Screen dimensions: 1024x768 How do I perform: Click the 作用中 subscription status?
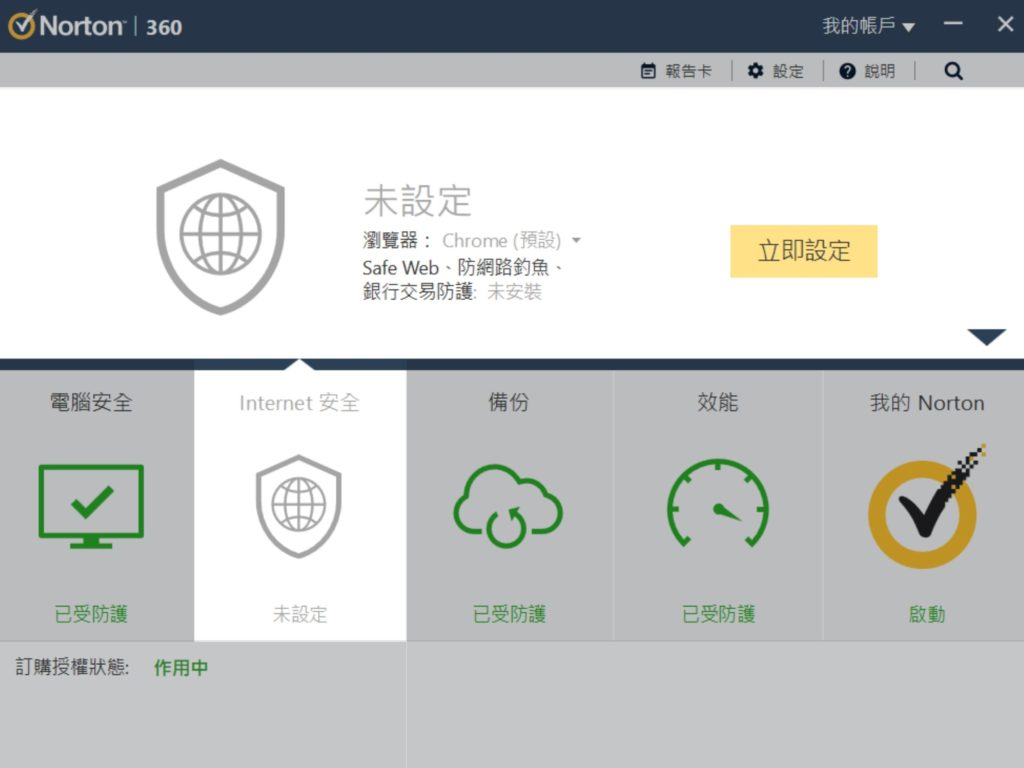coord(181,667)
